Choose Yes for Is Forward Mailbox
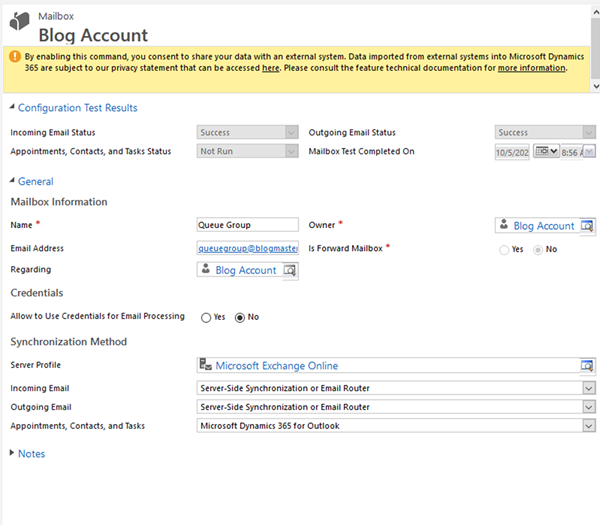Viewport: 600px width, 525px height. 504,249
